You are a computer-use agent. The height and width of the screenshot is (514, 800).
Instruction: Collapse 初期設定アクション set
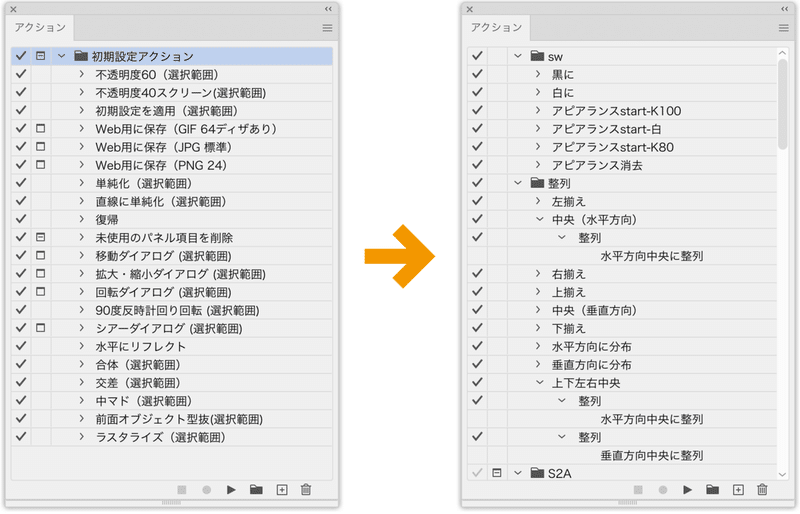pos(62,56)
